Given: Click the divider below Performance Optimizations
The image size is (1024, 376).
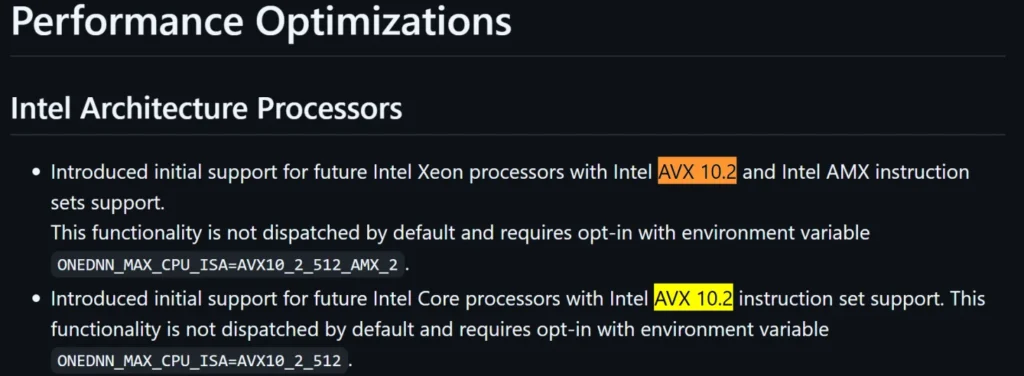Looking at the screenshot, I should tap(507, 56).
